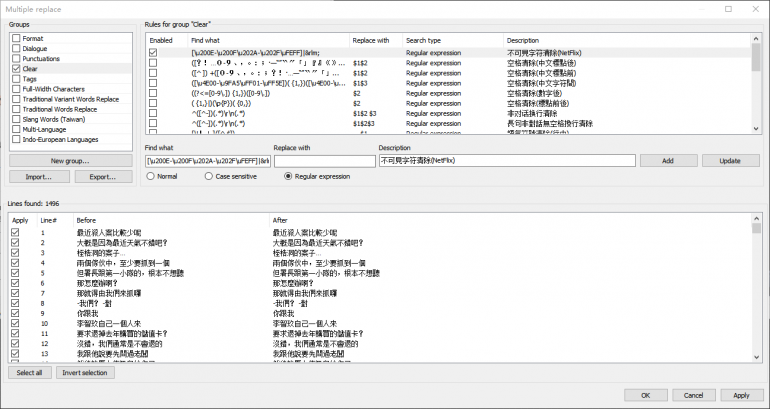The width and height of the screenshot is (770, 409).
Task: Click the Update rule button
Action: [x=730, y=161]
